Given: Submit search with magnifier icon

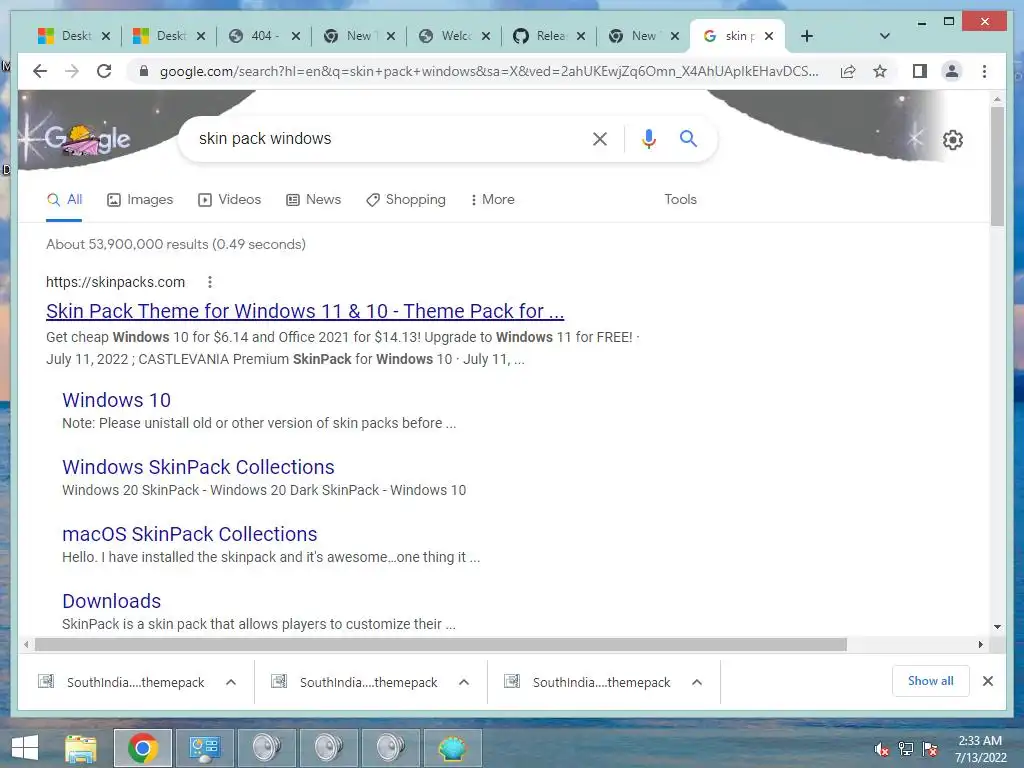Looking at the screenshot, I should [x=688, y=138].
